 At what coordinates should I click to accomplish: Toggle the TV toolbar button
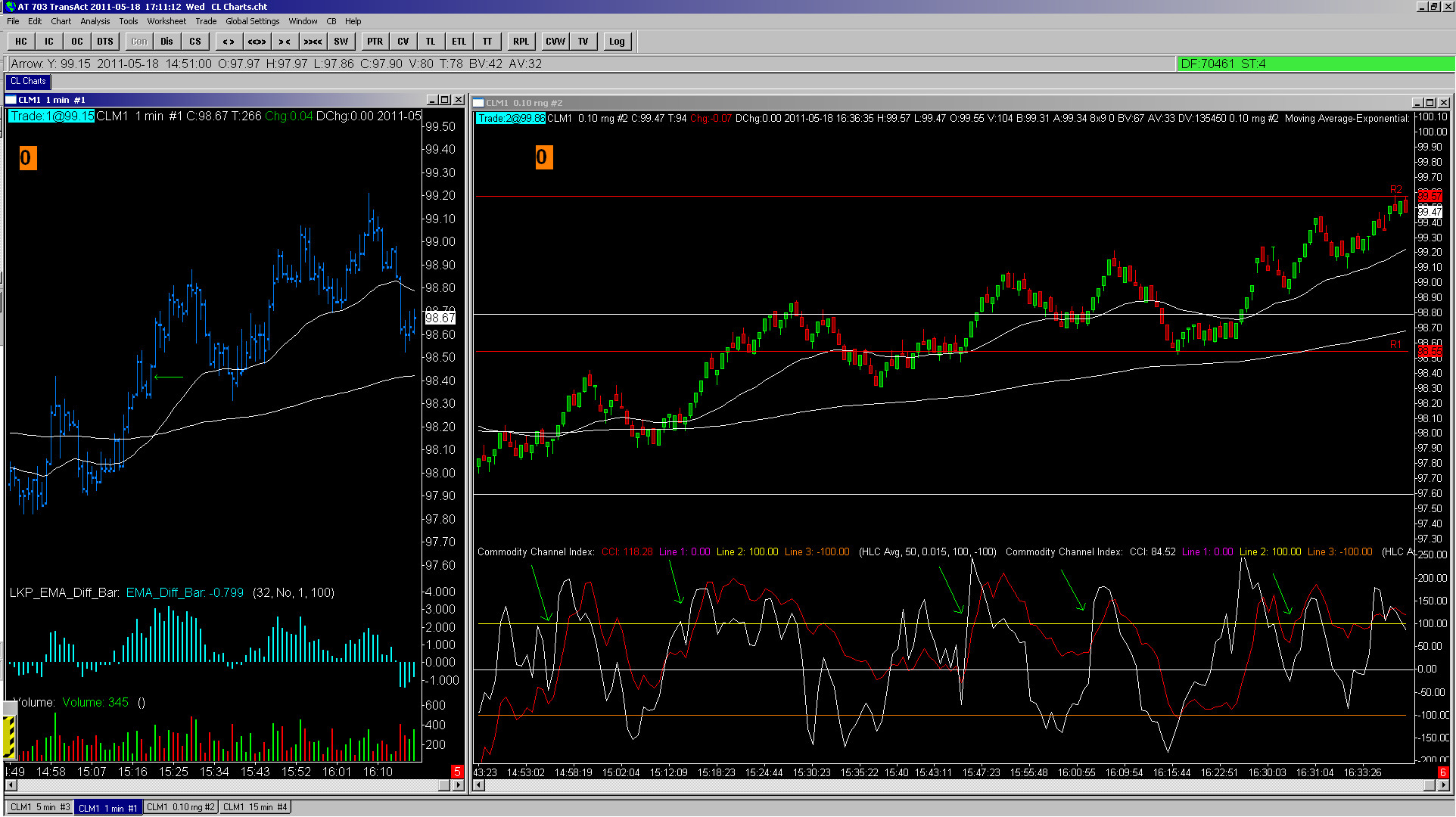(x=583, y=42)
